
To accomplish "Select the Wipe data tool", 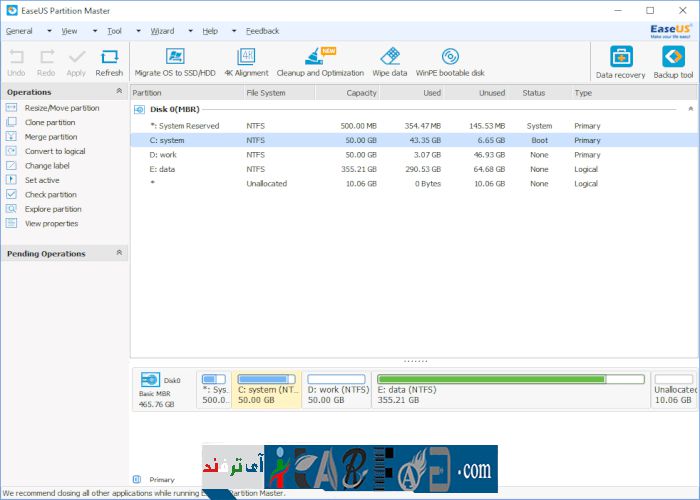I will [x=390, y=58].
